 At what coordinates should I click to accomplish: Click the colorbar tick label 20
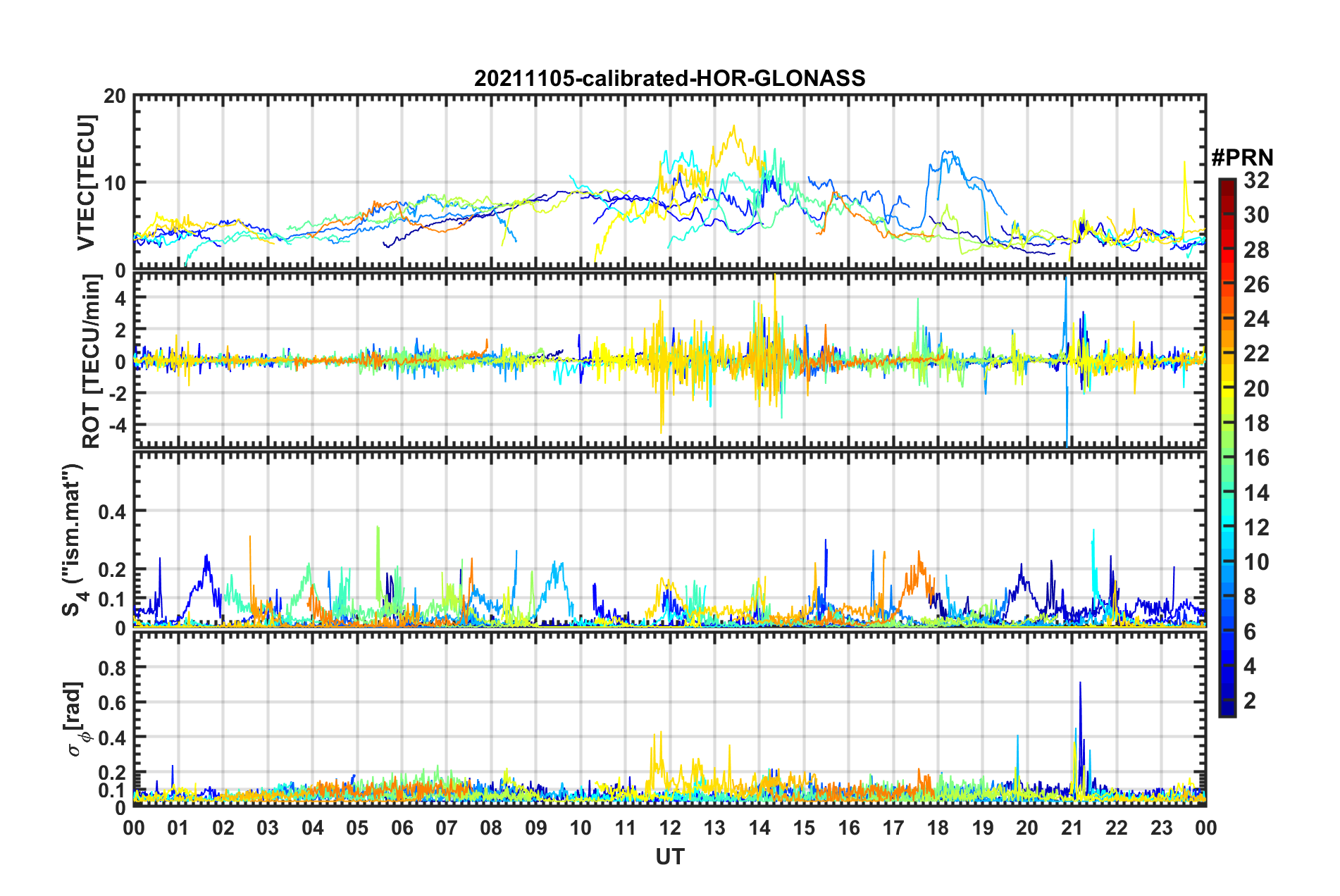click(1256, 389)
